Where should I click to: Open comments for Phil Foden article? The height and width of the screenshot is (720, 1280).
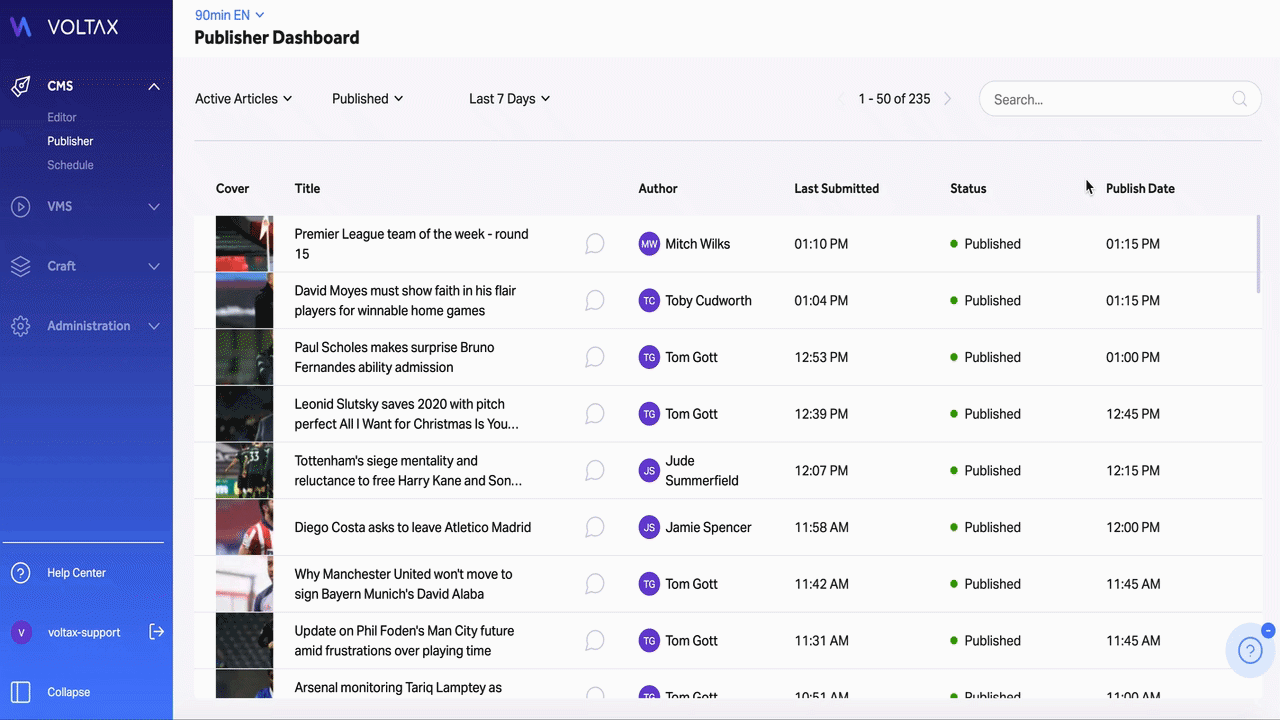click(x=595, y=641)
